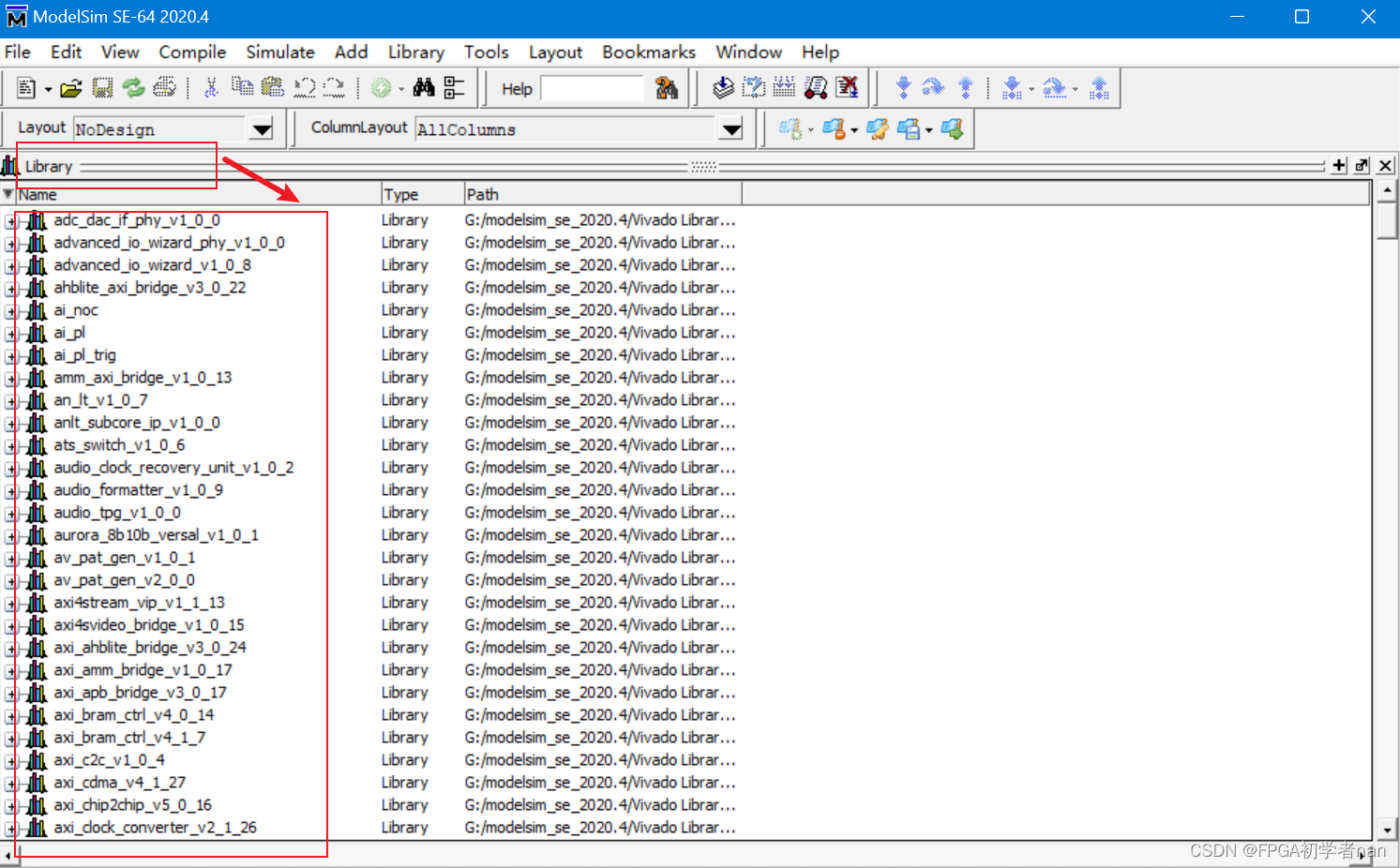Click the vertical scrollbar up arrow
1400x868 pixels.
click(1388, 191)
